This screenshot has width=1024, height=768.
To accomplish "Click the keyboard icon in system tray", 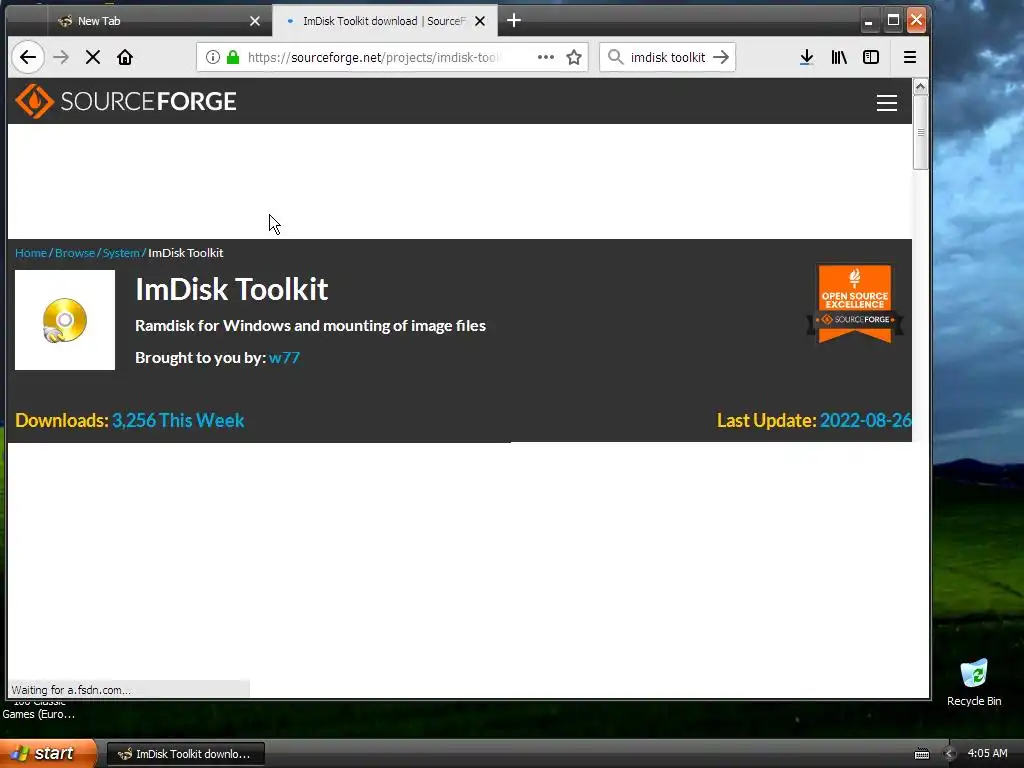I will (x=921, y=754).
